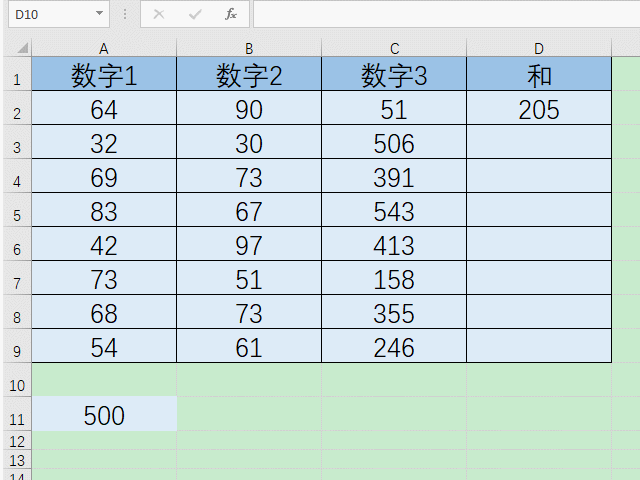Select row 8 header
Image resolution: width=640 pixels, height=480 pixels.
click(17, 311)
